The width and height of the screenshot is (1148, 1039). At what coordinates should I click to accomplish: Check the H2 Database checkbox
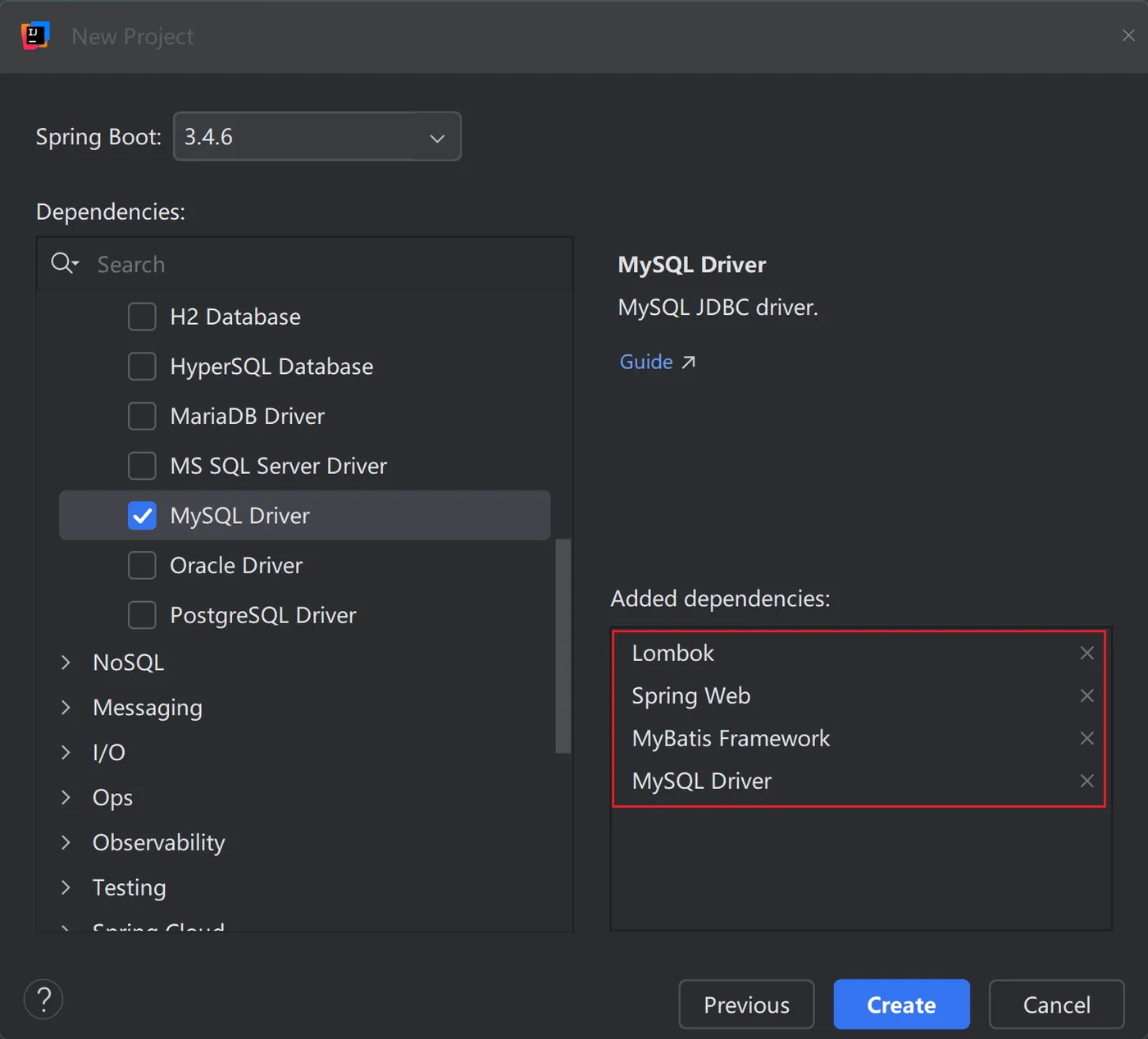(x=142, y=317)
